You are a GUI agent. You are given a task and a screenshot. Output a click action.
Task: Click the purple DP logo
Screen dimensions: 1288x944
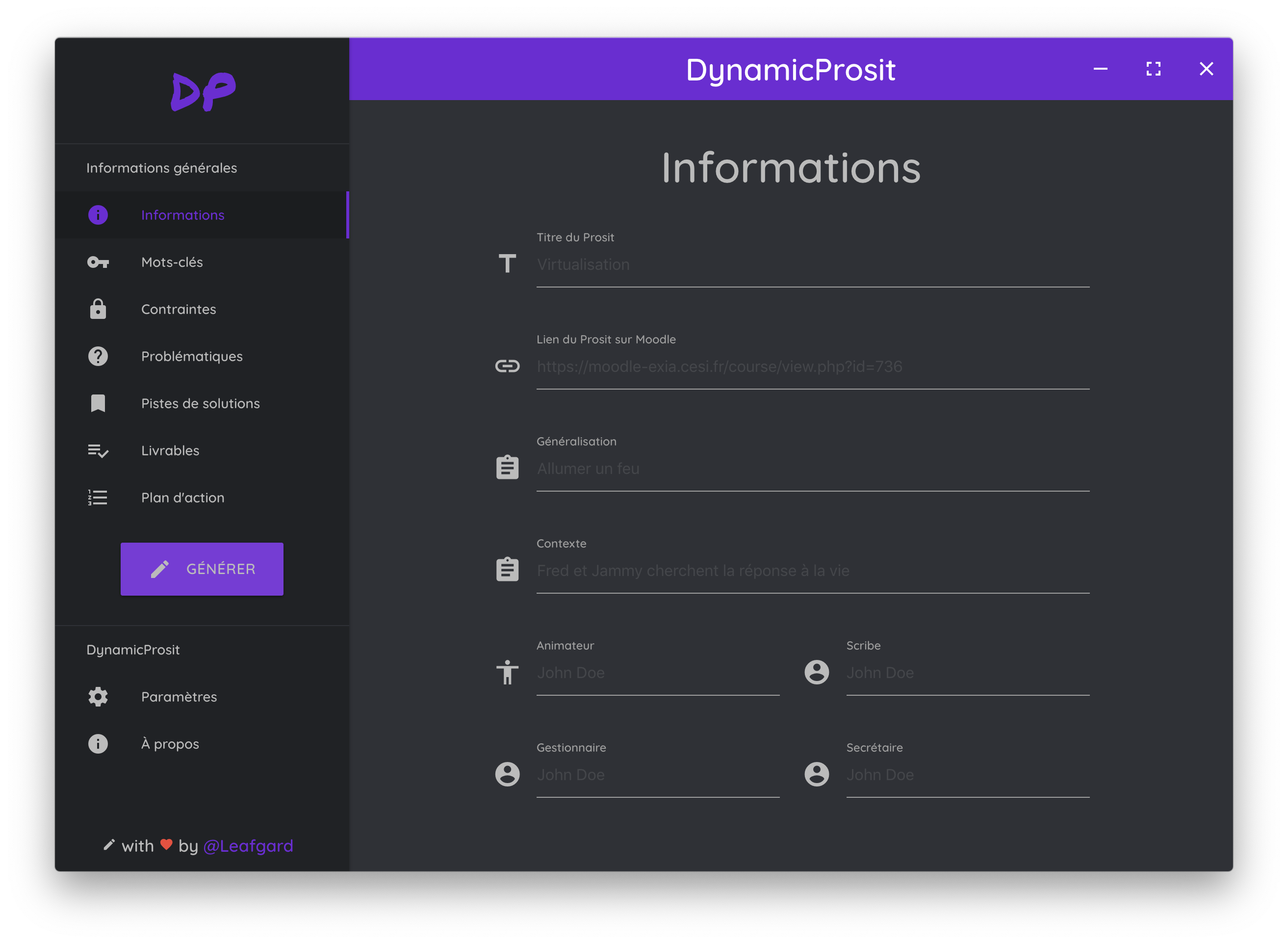pyautogui.click(x=203, y=91)
